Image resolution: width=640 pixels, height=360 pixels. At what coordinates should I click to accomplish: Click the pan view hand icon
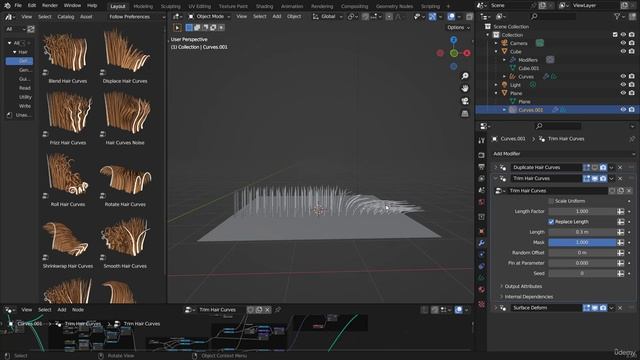(x=465, y=89)
